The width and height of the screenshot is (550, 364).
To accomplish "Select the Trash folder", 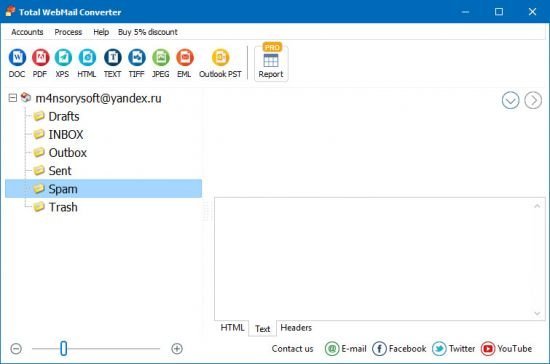I will pos(63,207).
